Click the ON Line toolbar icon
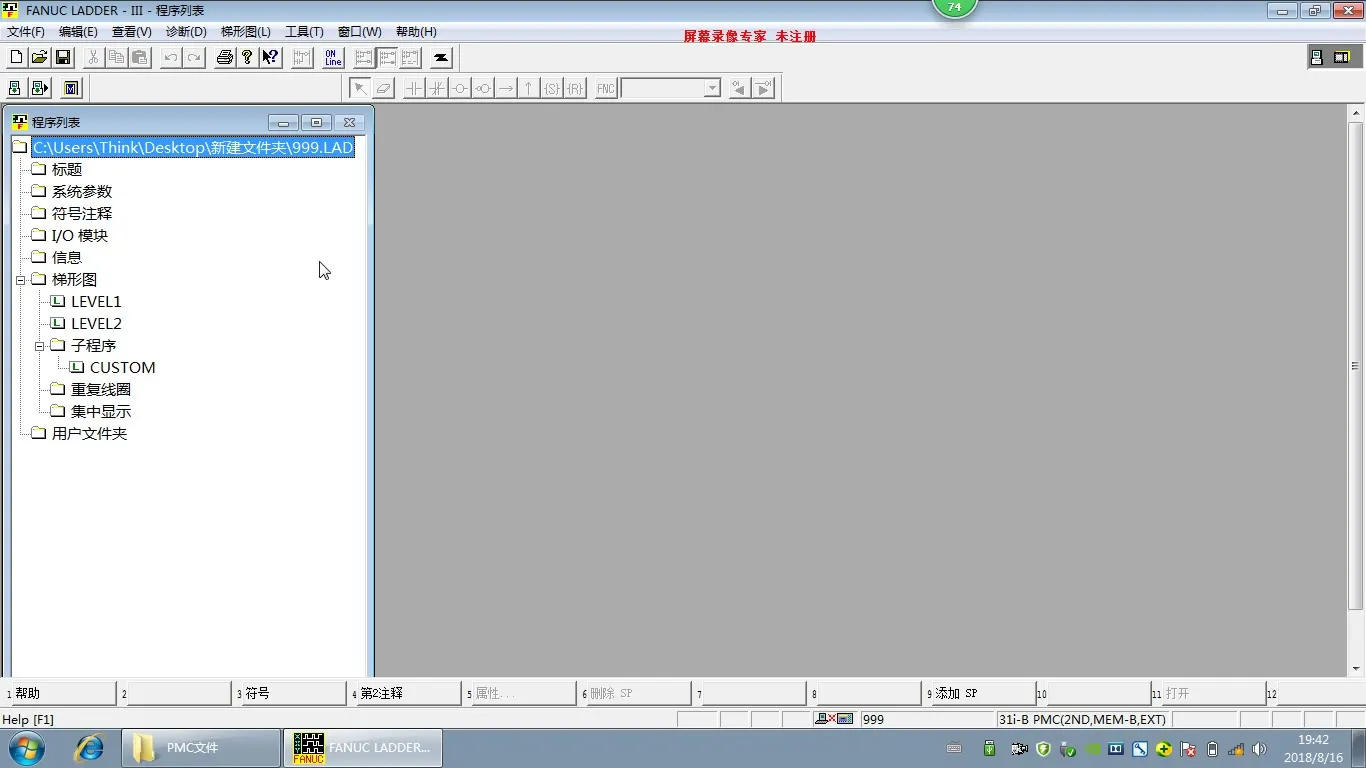Image resolution: width=1366 pixels, height=768 pixels. (x=333, y=58)
